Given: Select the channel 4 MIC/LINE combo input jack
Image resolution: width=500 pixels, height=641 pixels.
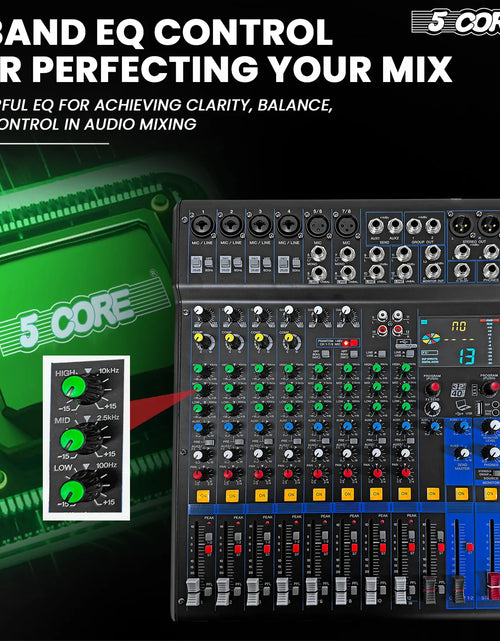Looking at the screenshot, I should point(289,226).
